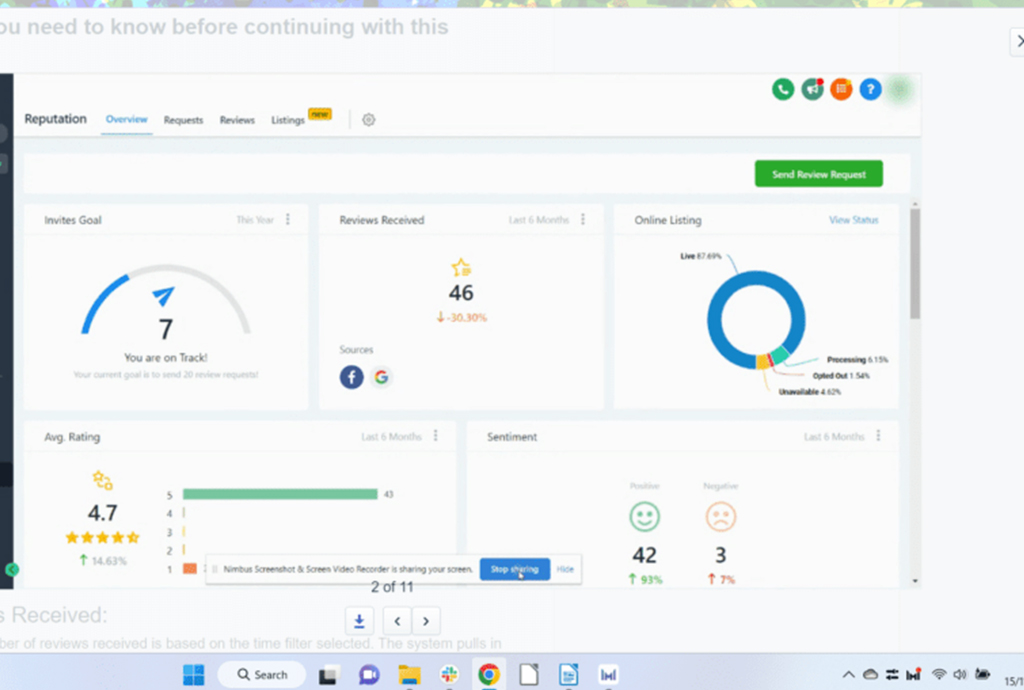The height and width of the screenshot is (690, 1024).
Task: Click the orange notifications icon
Action: (x=842, y=89)
